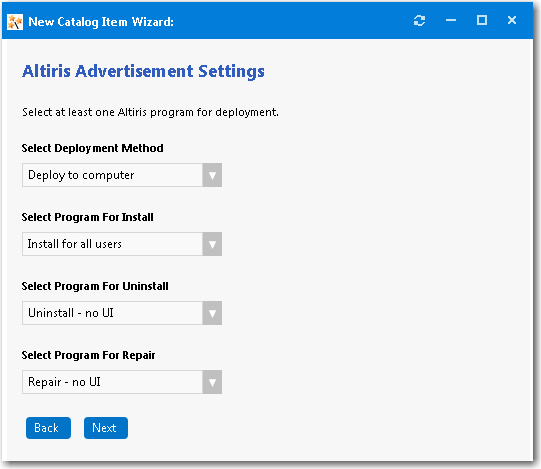The height and width of the screenshot is (469, 541).
Task: Click the wizard wand icon in title bar
Action: coord(15,22)
